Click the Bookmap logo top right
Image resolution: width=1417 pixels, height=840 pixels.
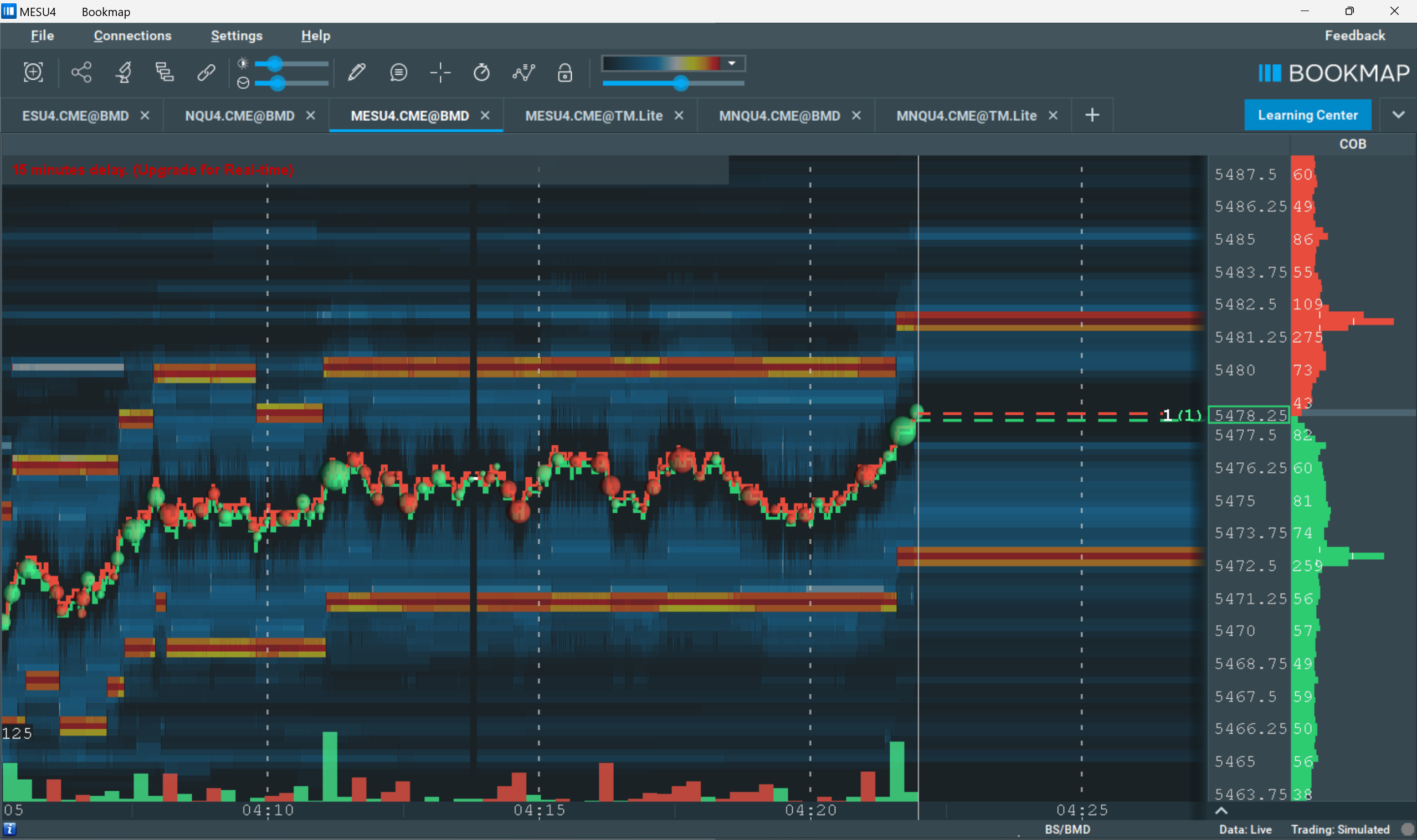coord(1334,73)
